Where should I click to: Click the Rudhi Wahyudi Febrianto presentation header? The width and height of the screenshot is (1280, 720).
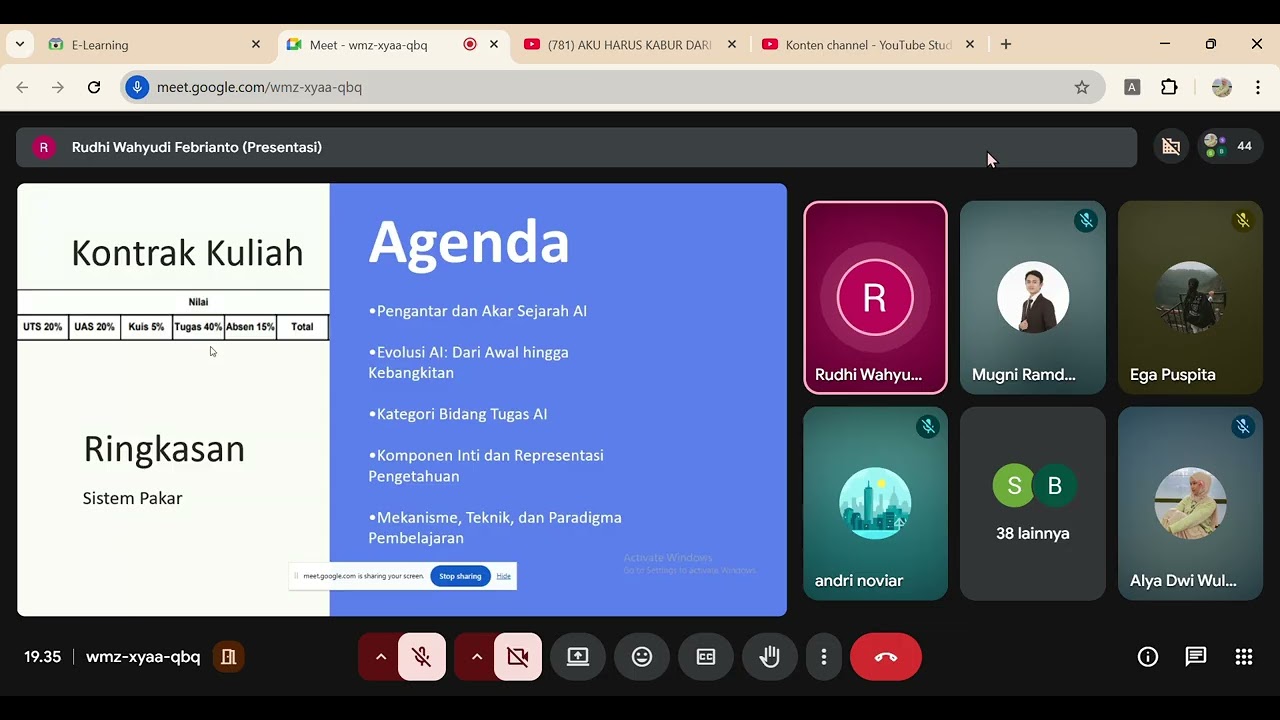point(577,147)
